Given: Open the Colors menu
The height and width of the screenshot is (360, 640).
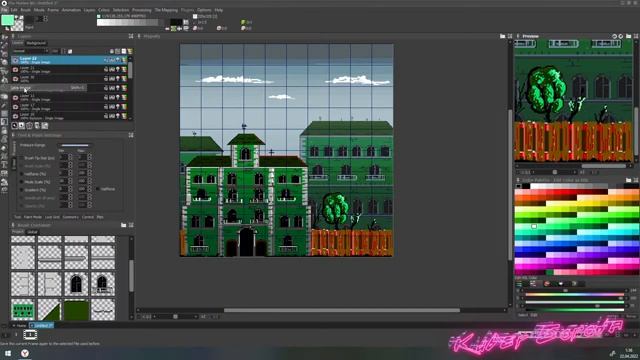Looking at the screenshot, I should 104,10.
